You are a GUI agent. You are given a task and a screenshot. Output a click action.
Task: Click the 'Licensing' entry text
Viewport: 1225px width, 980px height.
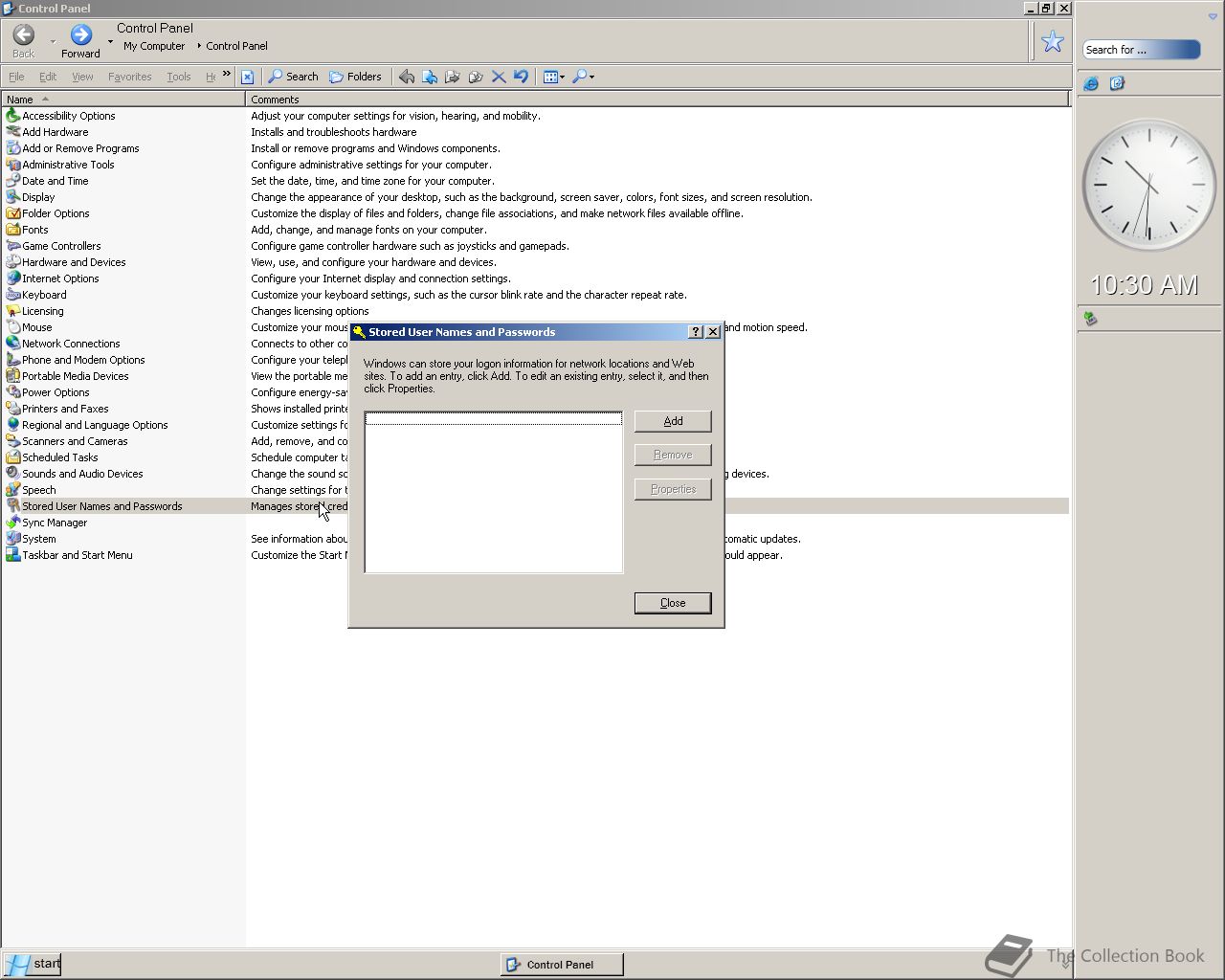click(43, 311)
